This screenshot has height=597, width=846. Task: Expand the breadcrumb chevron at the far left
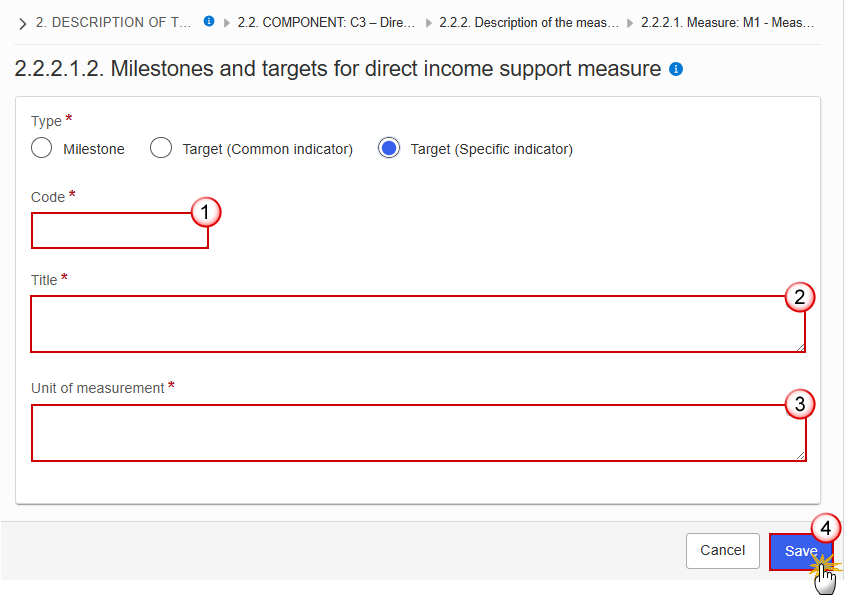(22, 24)
